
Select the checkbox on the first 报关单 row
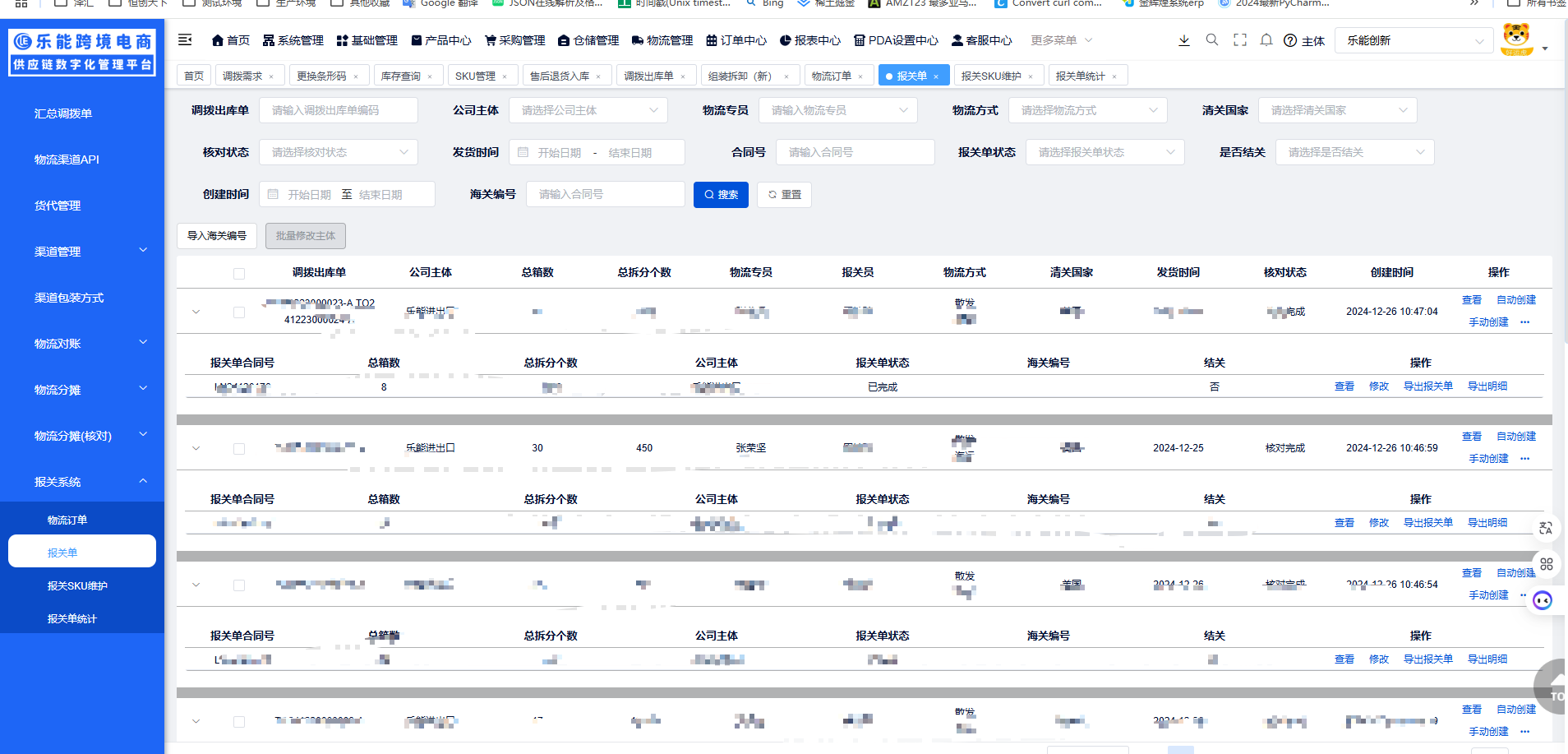point(239,312)
